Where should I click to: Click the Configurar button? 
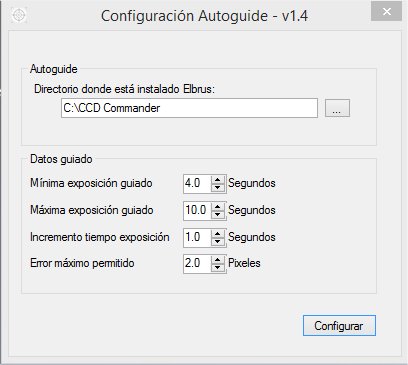pyautogui.click(x=339, y=326)
